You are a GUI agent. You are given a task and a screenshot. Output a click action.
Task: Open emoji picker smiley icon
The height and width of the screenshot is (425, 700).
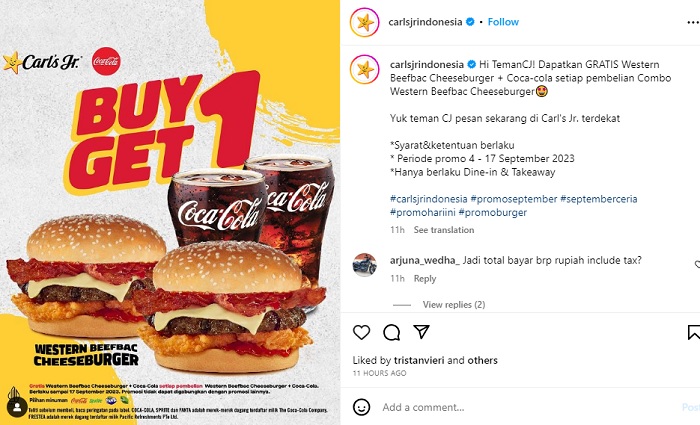pyautogui.click(x=361, y=407)
